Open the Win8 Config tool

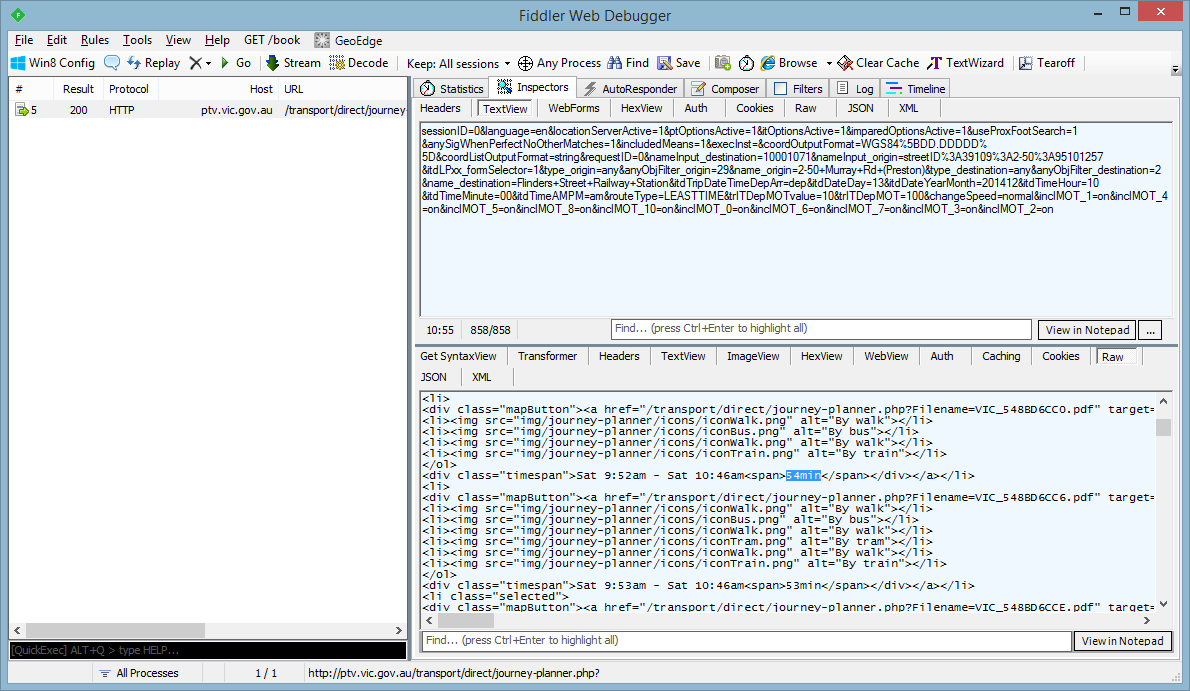point(52,63)
